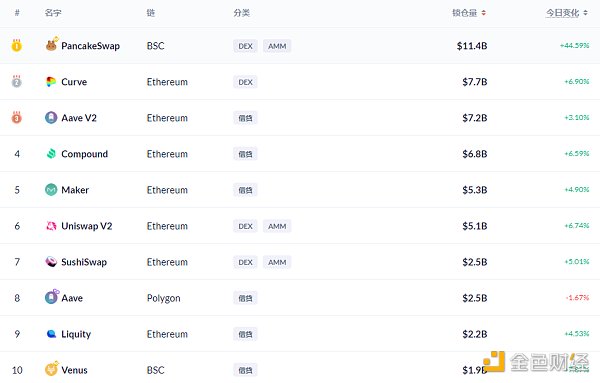Click the bronze third-place medal icon
The height and width of the screenshot is (383, 600).
pyautogui.click(x=16, y=117)
